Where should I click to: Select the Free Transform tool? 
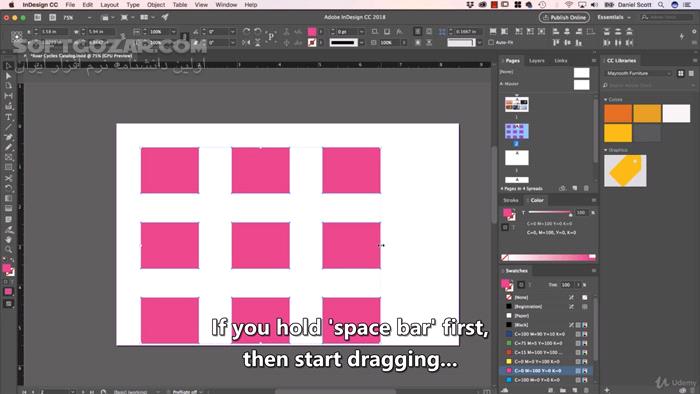8,188
